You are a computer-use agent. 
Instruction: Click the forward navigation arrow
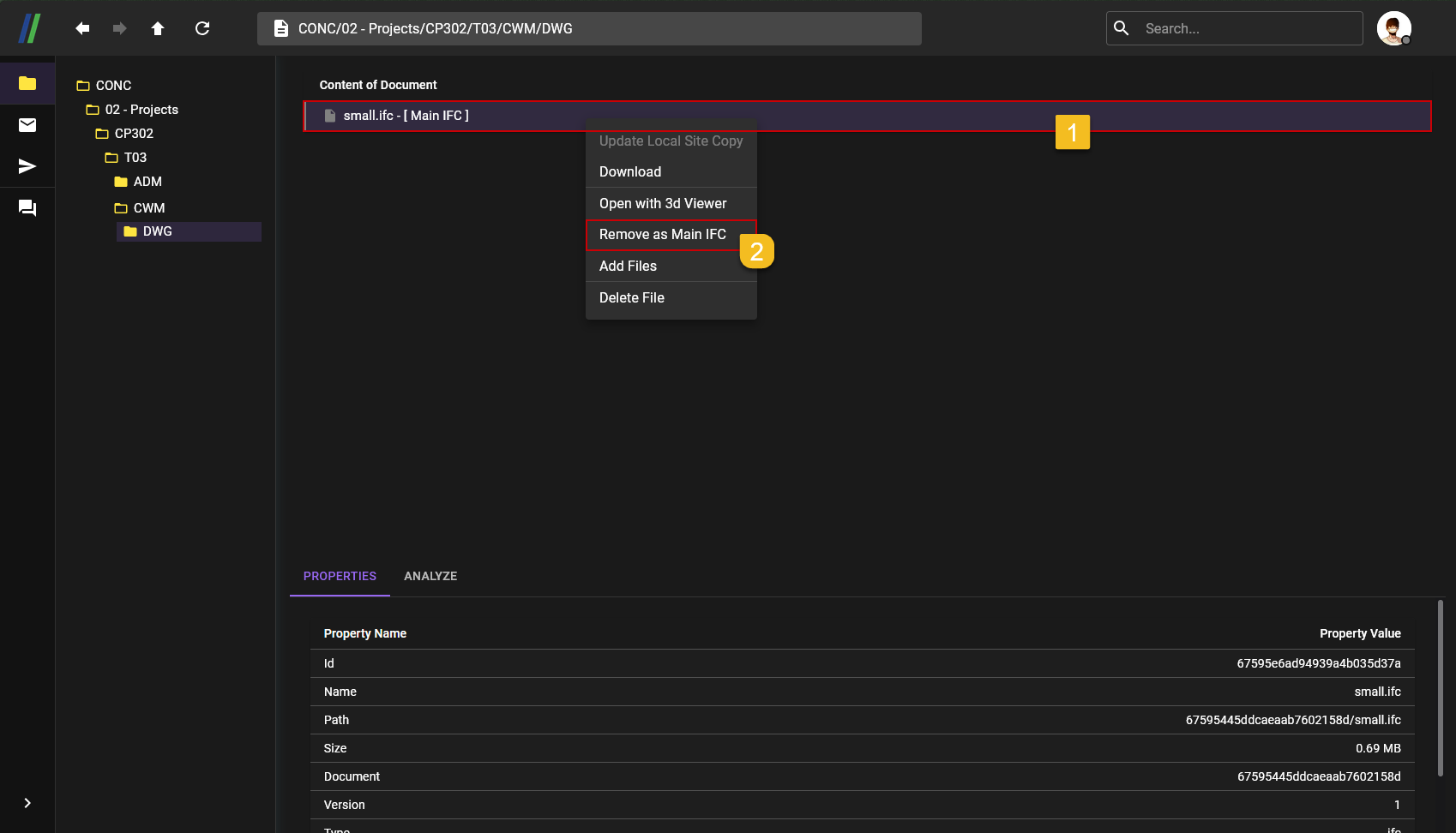[120, 28]
